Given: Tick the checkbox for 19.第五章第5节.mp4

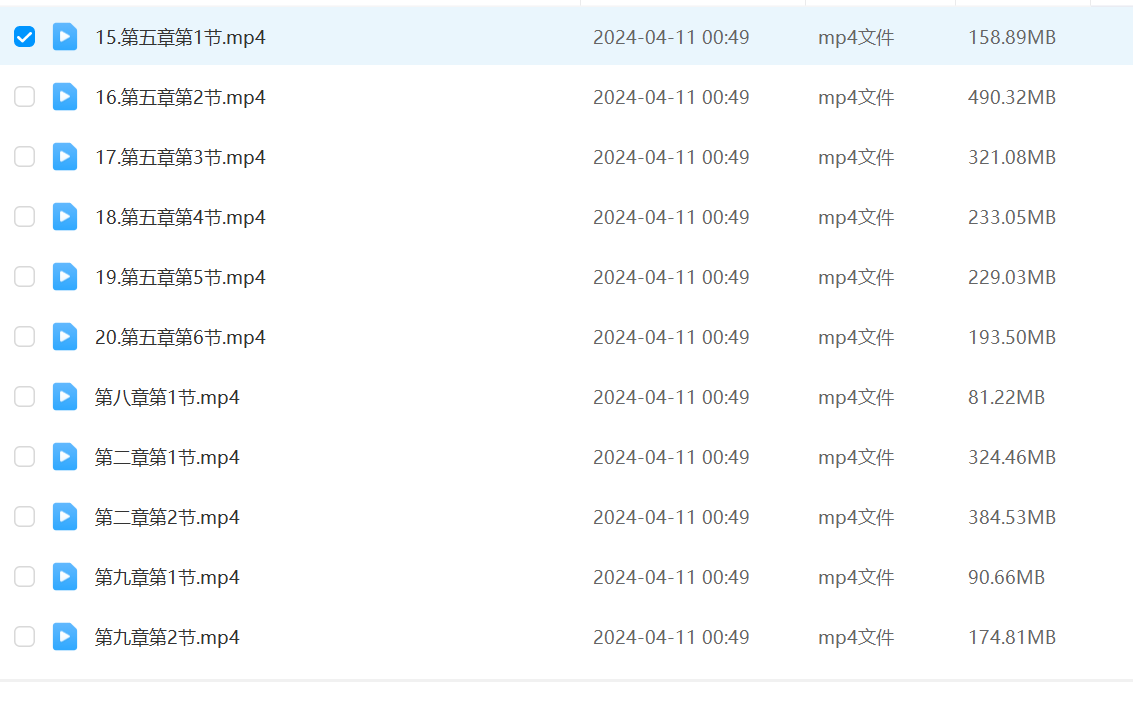Looking at the screenshot, I should coord(24,277).
